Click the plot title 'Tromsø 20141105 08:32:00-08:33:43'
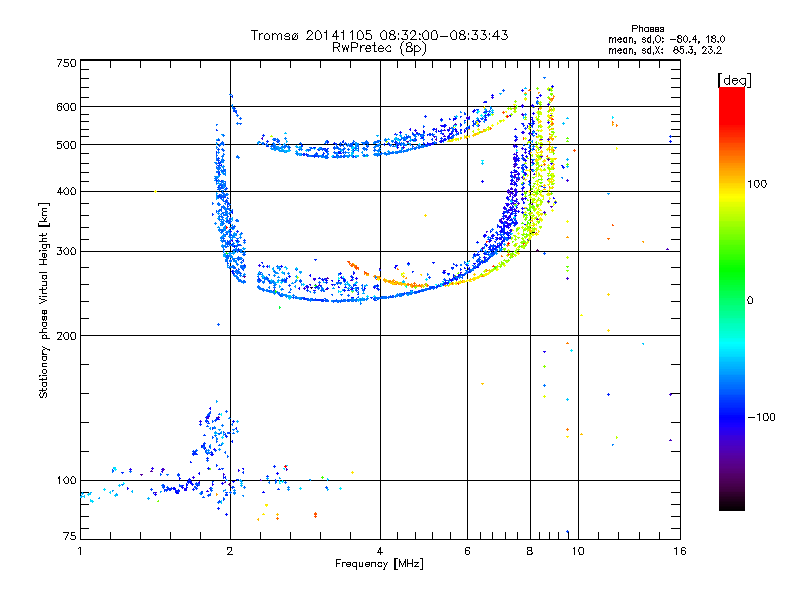Screen dimensions: 800x600 point(380,35)
